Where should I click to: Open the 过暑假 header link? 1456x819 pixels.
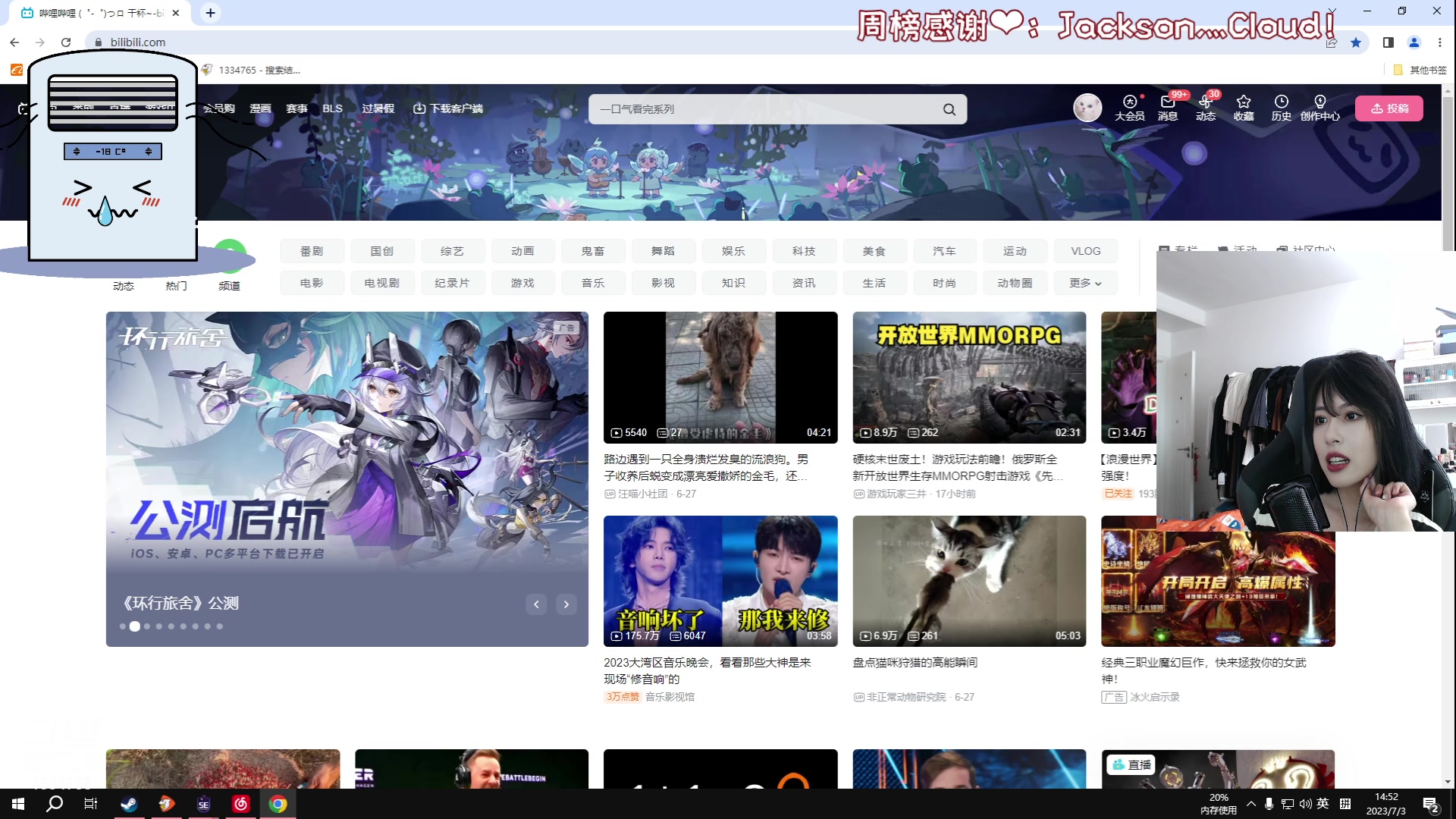point(378,108)
